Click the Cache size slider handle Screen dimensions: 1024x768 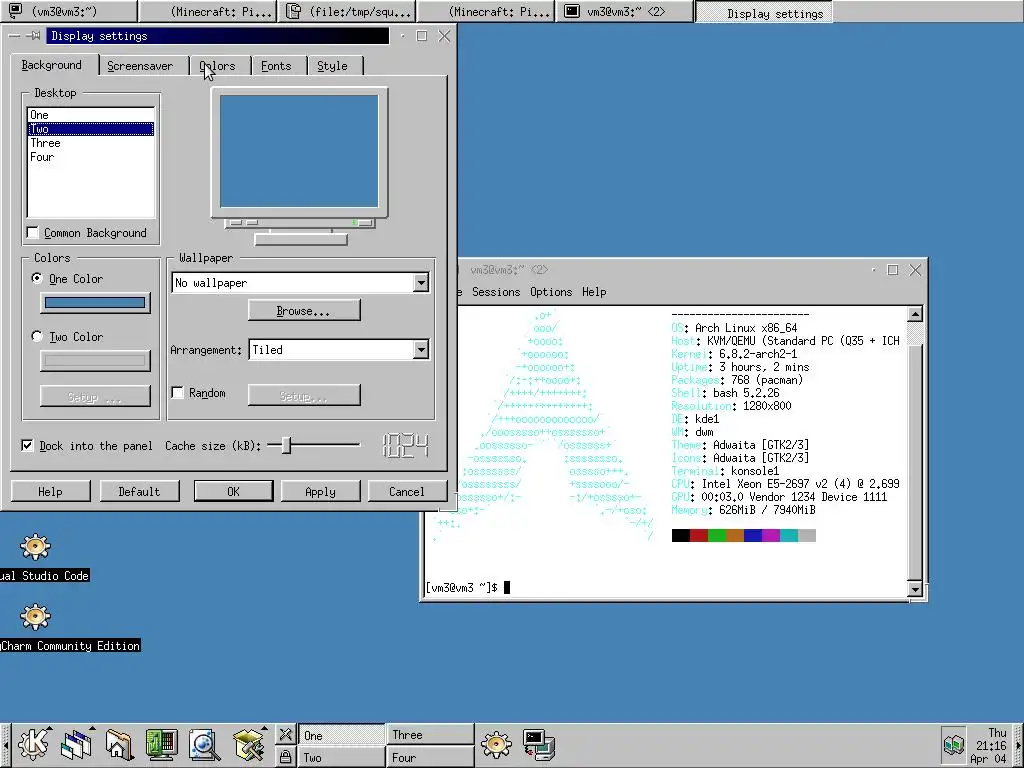tap(286, 445)
